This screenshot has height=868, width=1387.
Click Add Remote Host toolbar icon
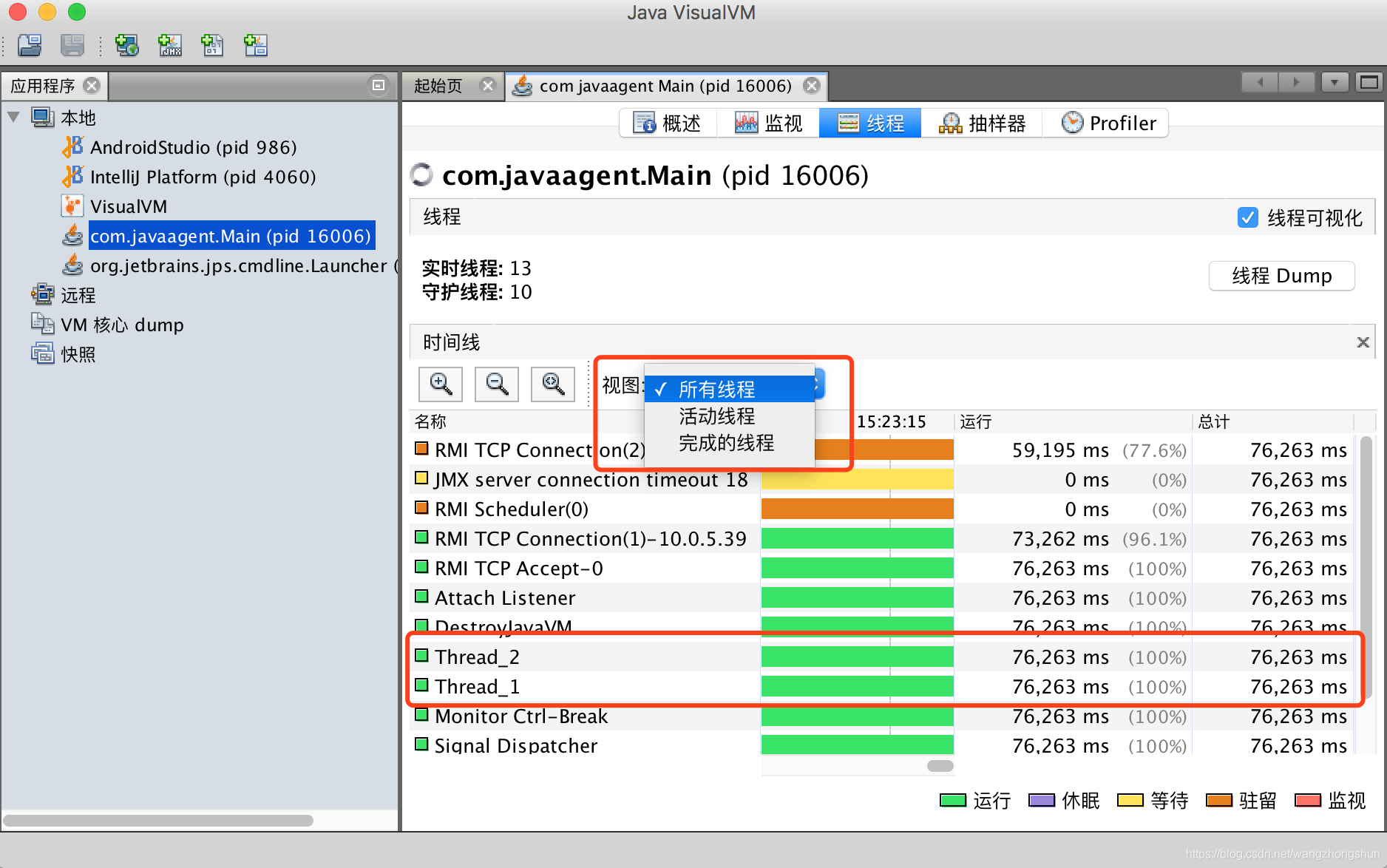[126, 46]
